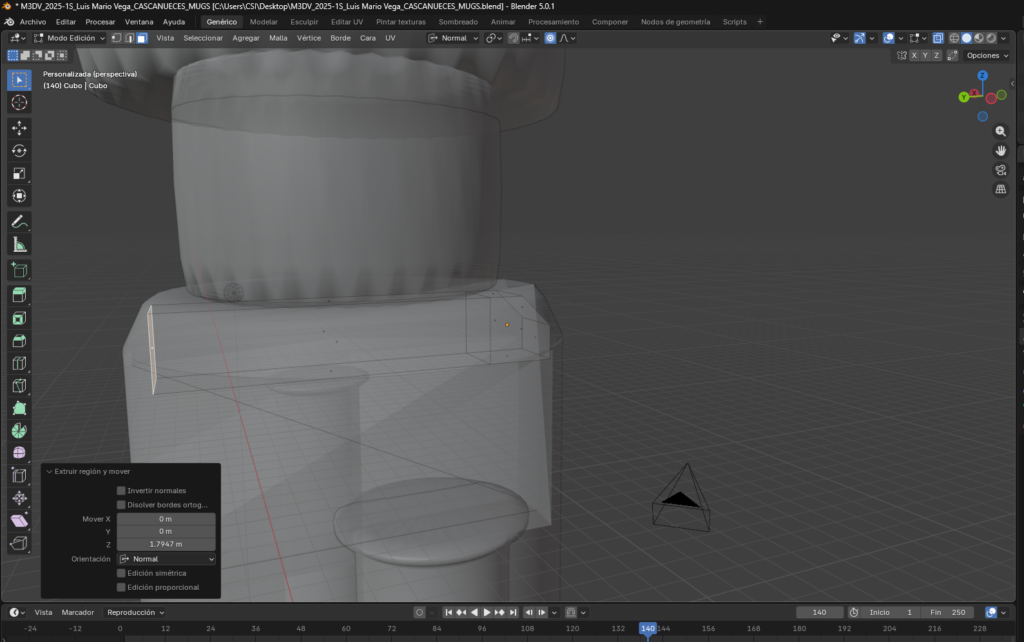Switch to rendered viewport shading
The width and height of the screenshot is (1024, 642).
991,38
